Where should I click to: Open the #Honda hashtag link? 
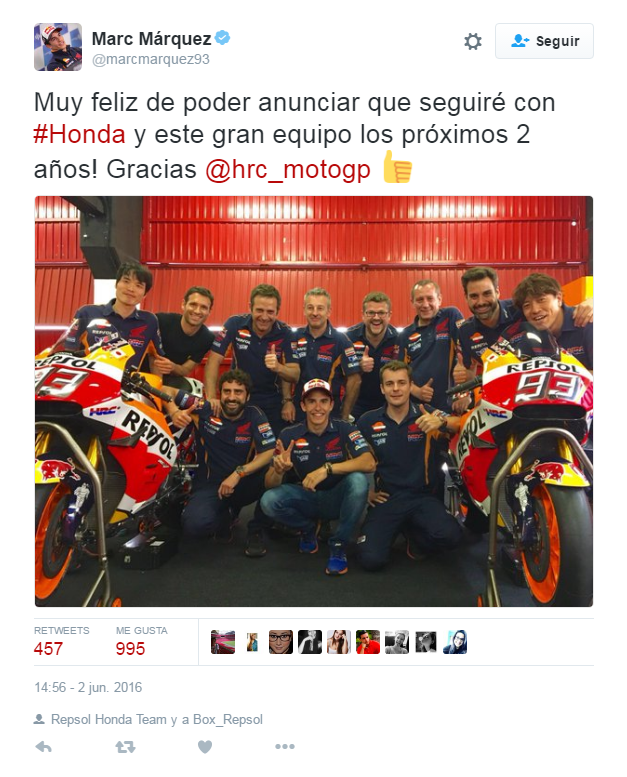(x=79, y=134)
